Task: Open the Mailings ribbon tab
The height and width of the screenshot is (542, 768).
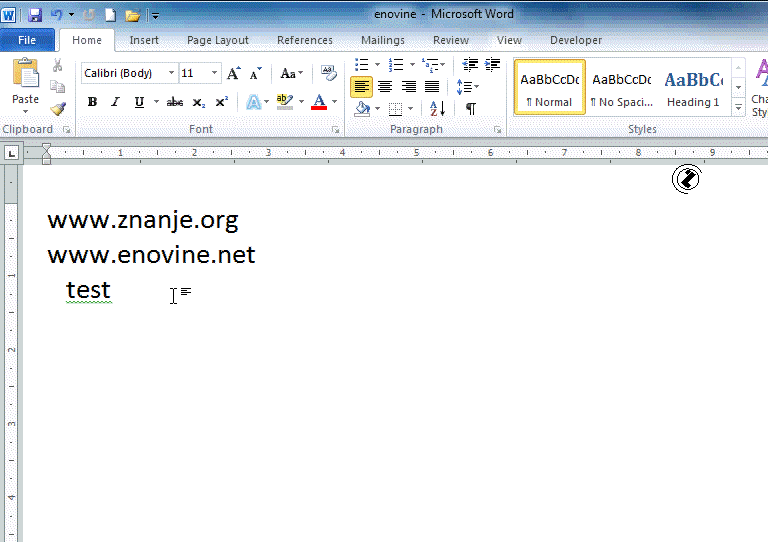Action: click(x=382, y=40)
